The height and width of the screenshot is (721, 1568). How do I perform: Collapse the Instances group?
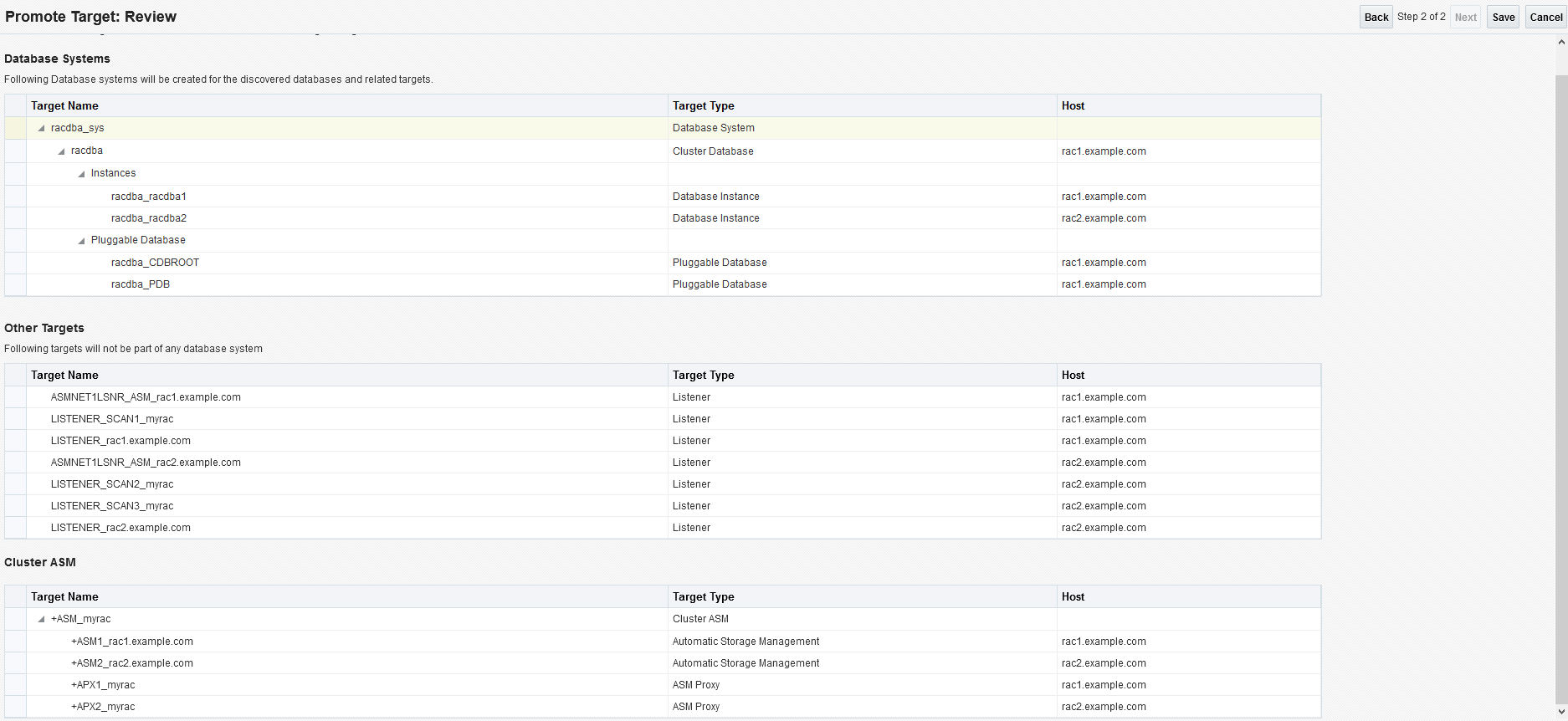(x=81, y=174)
